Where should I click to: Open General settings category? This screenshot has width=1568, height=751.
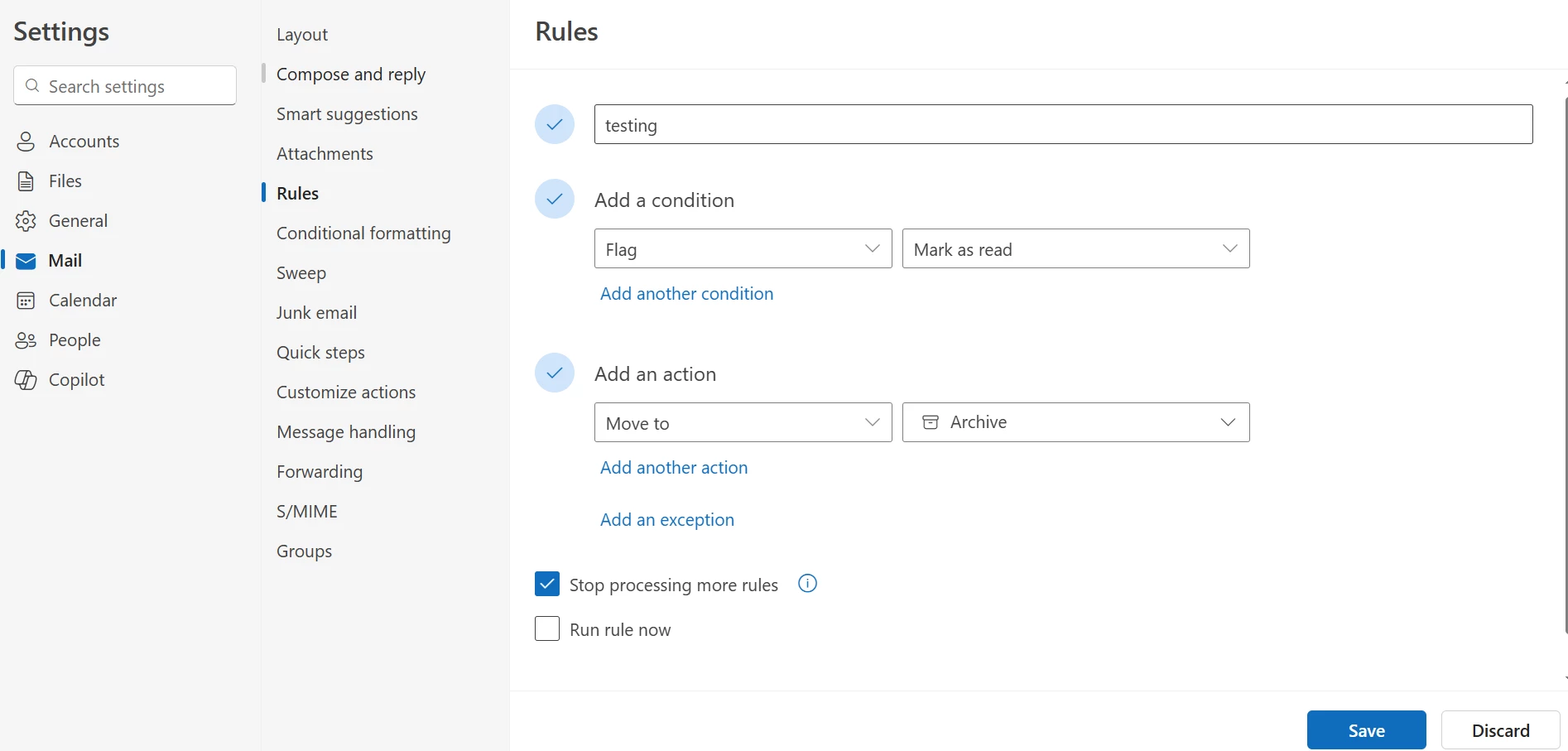[x=79, y=221]
